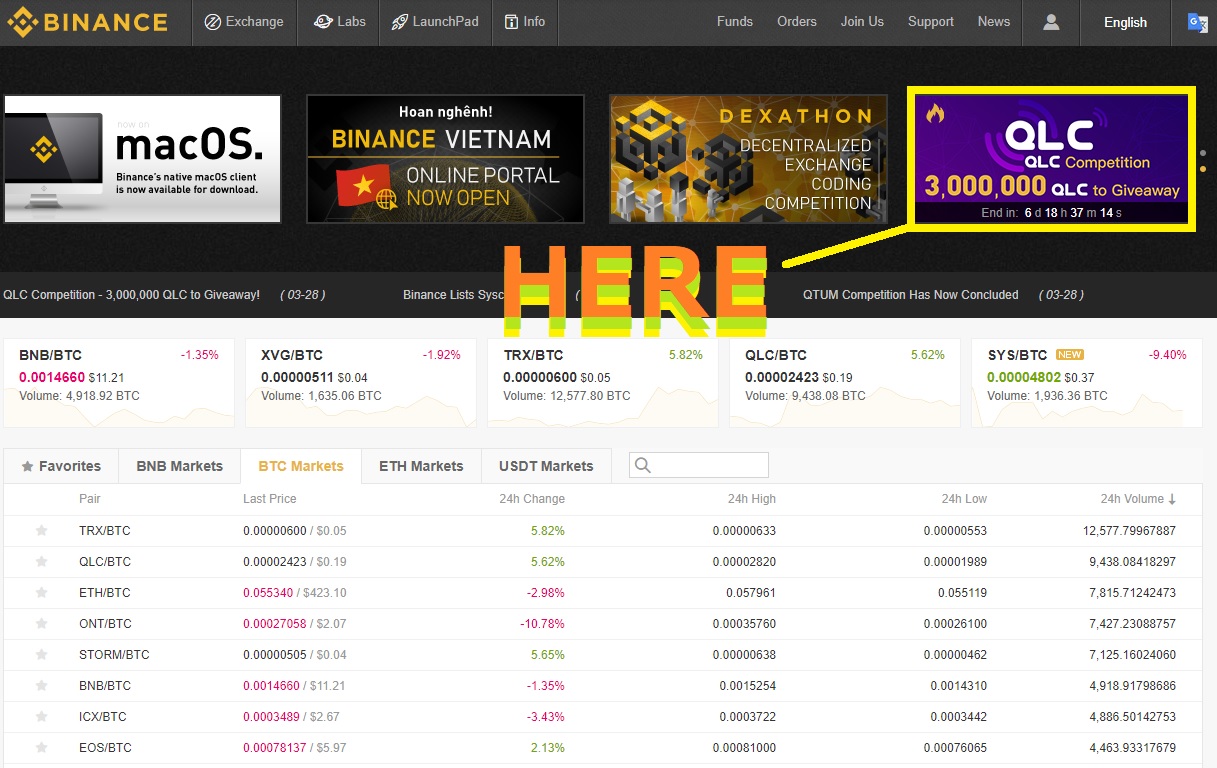1217x768 pixels.
Task: Click the ICX/BTC last price 0.0003489
Action: click(271, 717)
